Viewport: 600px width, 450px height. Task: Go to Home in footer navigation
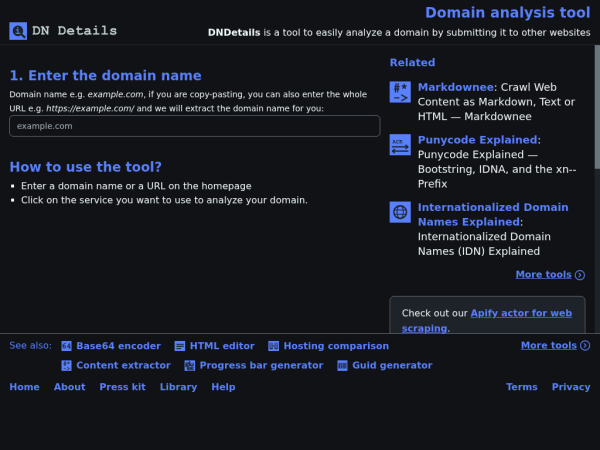(x=24, y=387)
